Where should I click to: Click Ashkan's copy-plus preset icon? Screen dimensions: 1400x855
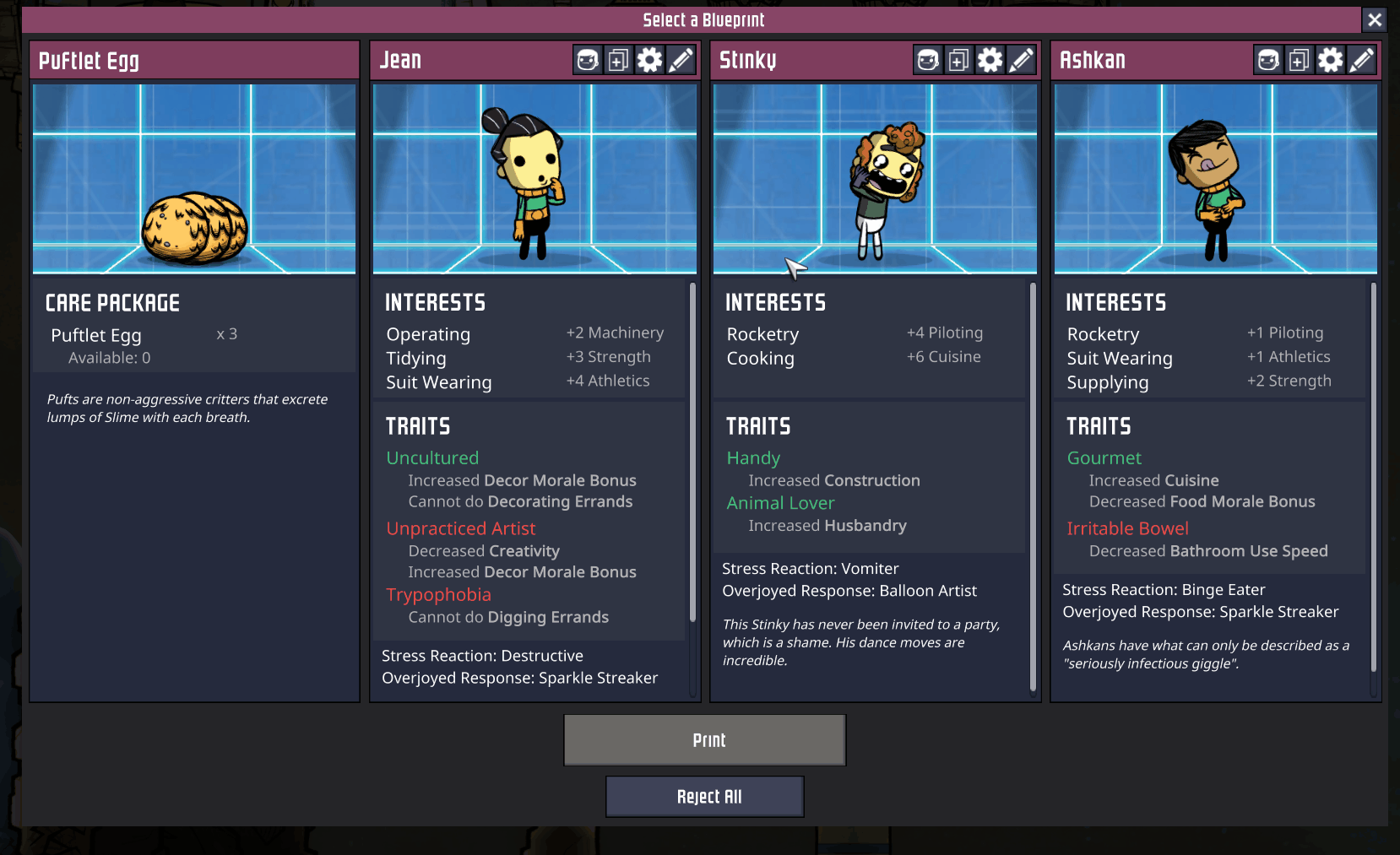[x=1300, y=60]
